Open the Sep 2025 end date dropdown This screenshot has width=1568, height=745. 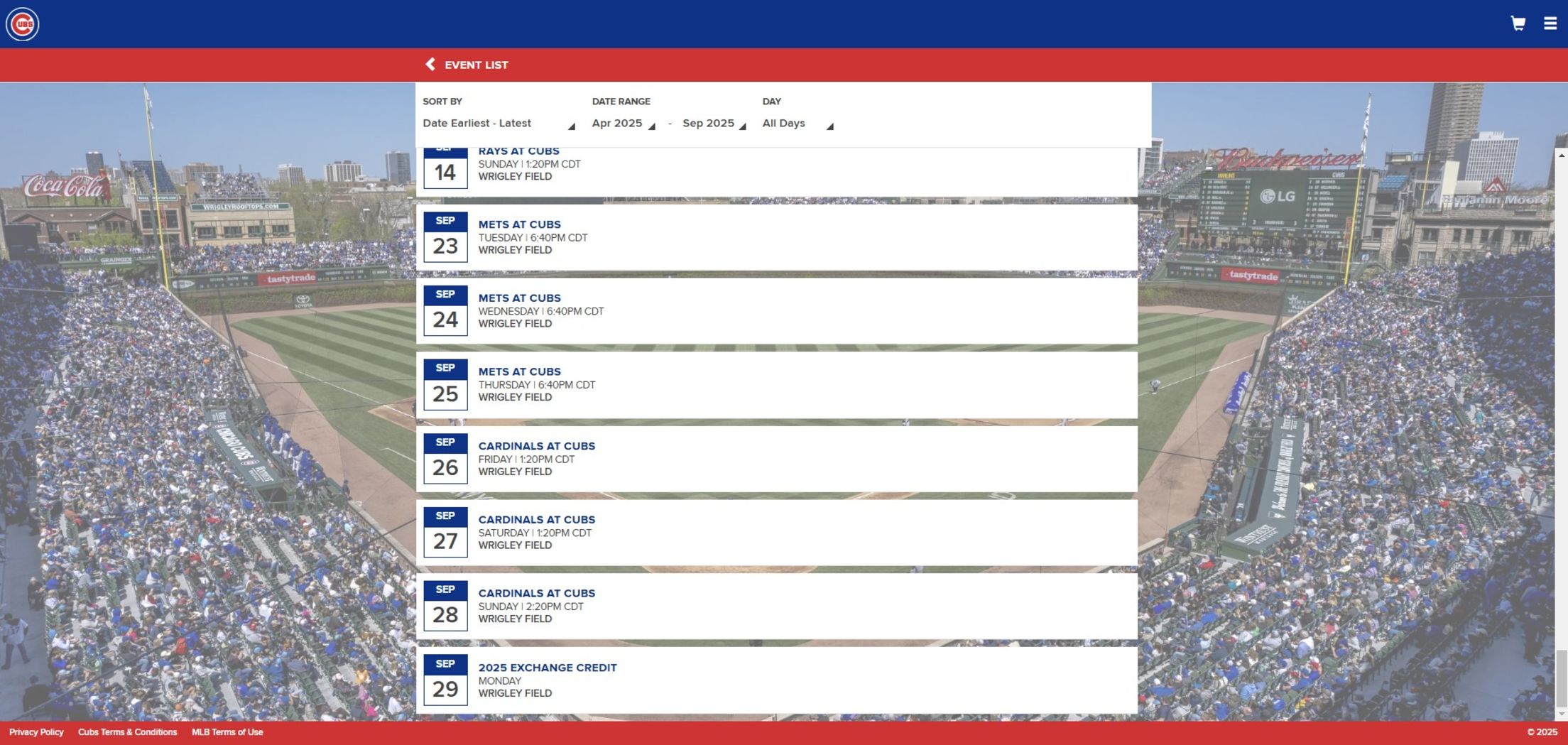pyautogui.click(x=714, y=124)
